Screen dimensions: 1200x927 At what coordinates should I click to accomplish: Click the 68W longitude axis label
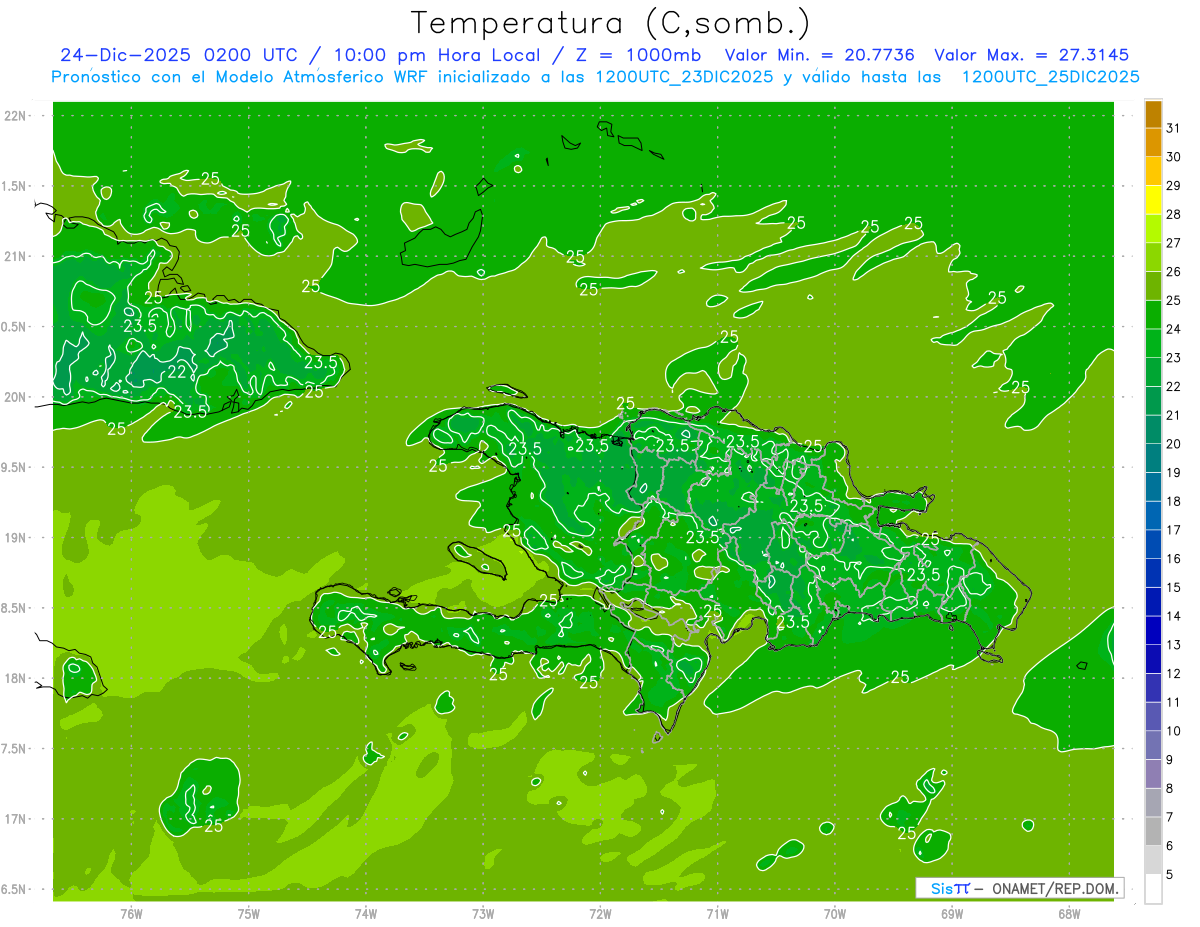1069,914
